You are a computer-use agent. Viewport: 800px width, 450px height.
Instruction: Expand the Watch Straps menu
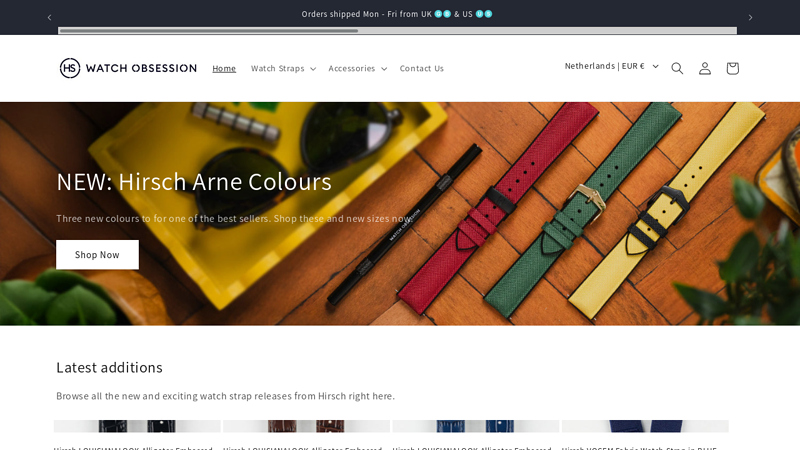tap(283, 68)
